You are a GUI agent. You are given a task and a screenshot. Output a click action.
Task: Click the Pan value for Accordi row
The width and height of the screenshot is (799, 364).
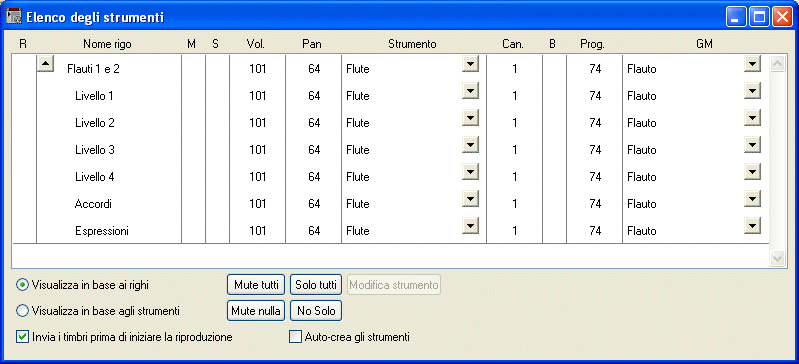click(x=314, y=204)
